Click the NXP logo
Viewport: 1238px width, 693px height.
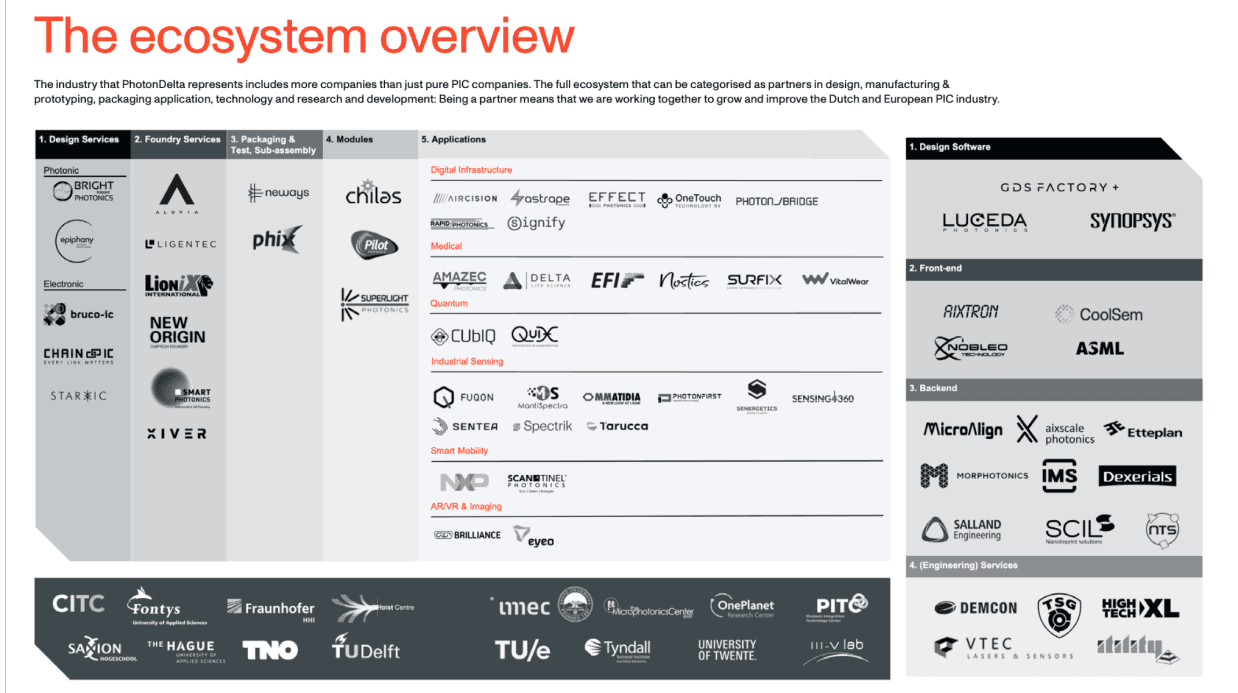pos(465,482)
